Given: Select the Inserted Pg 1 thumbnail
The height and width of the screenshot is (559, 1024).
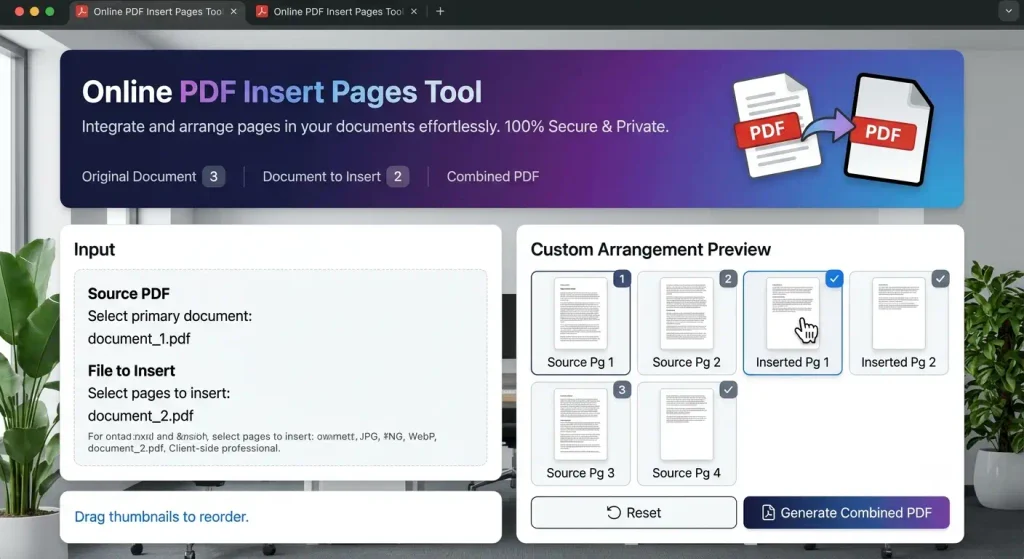Looking at the screenshot, I should [792, 323].
